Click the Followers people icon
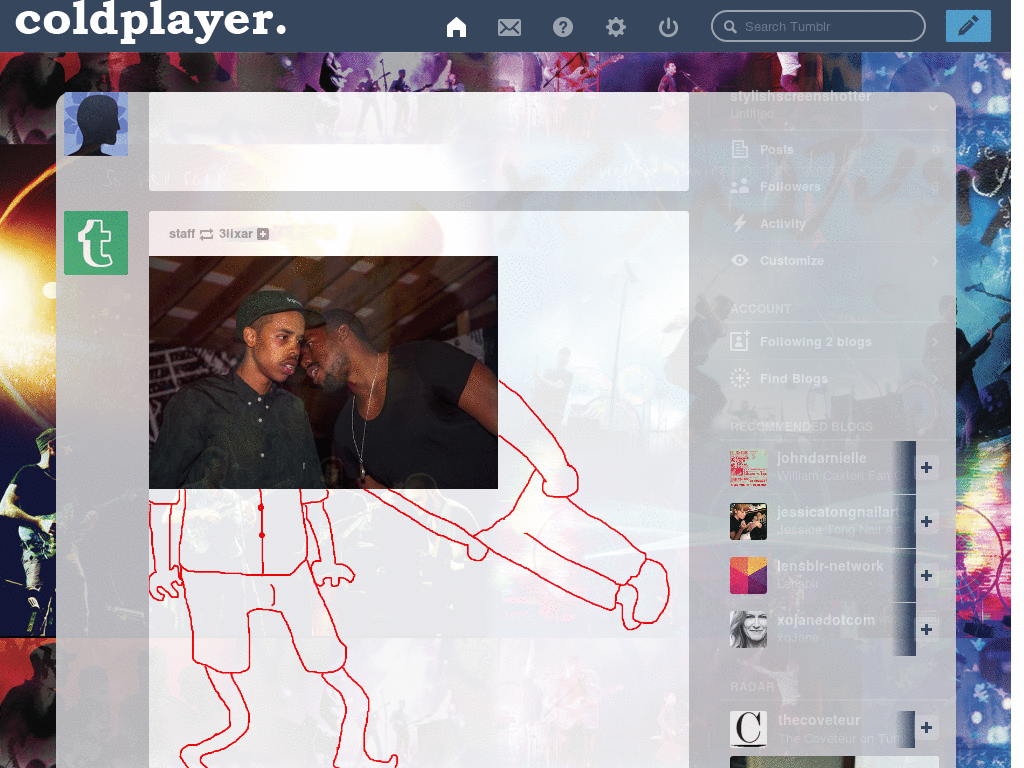 (739, 187)
